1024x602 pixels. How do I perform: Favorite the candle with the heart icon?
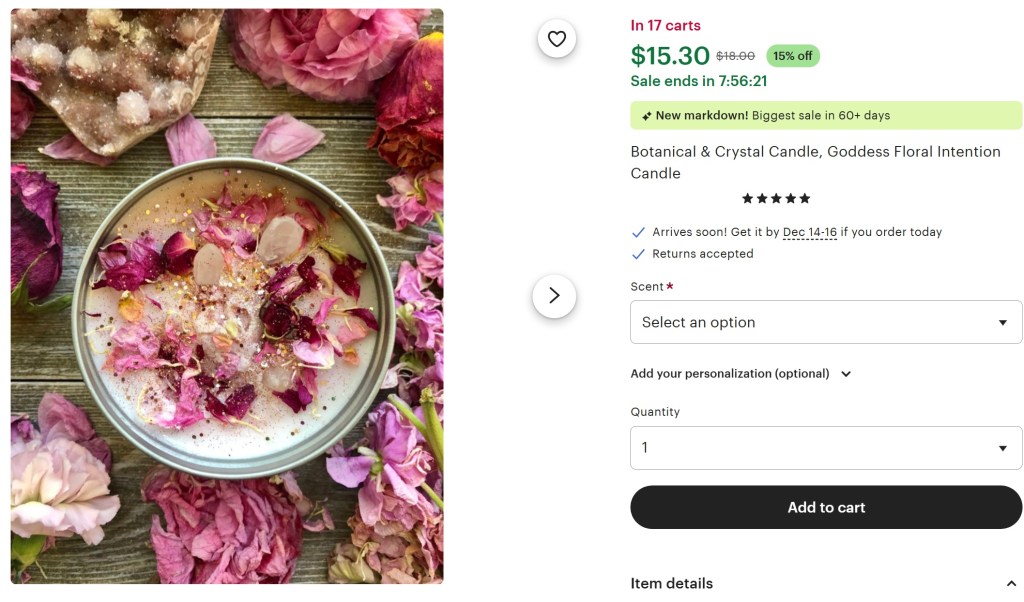(557, 39)
